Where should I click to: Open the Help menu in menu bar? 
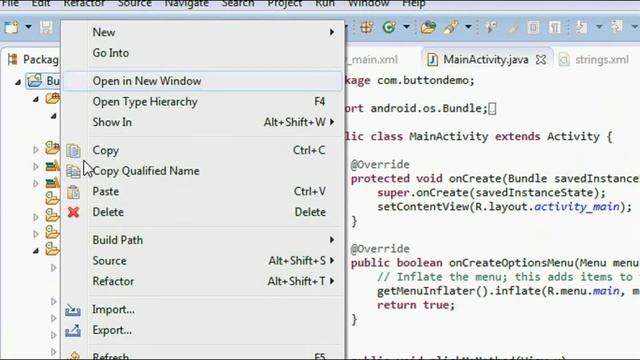click(x=414, y=4)
